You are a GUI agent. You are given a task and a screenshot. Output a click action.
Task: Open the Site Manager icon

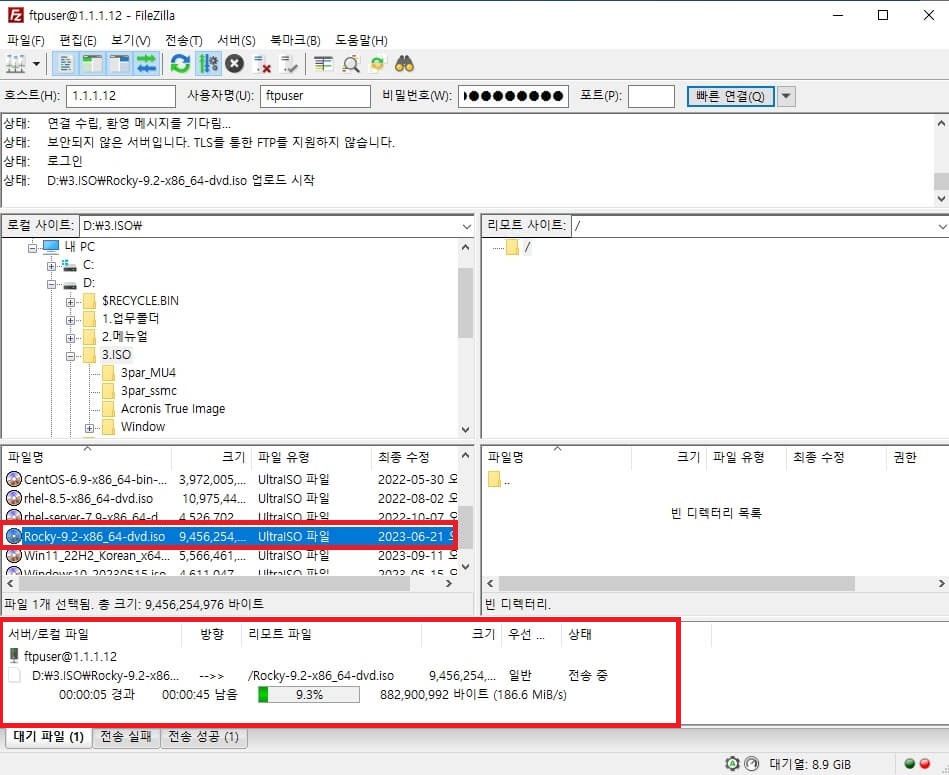pos(15,64)
